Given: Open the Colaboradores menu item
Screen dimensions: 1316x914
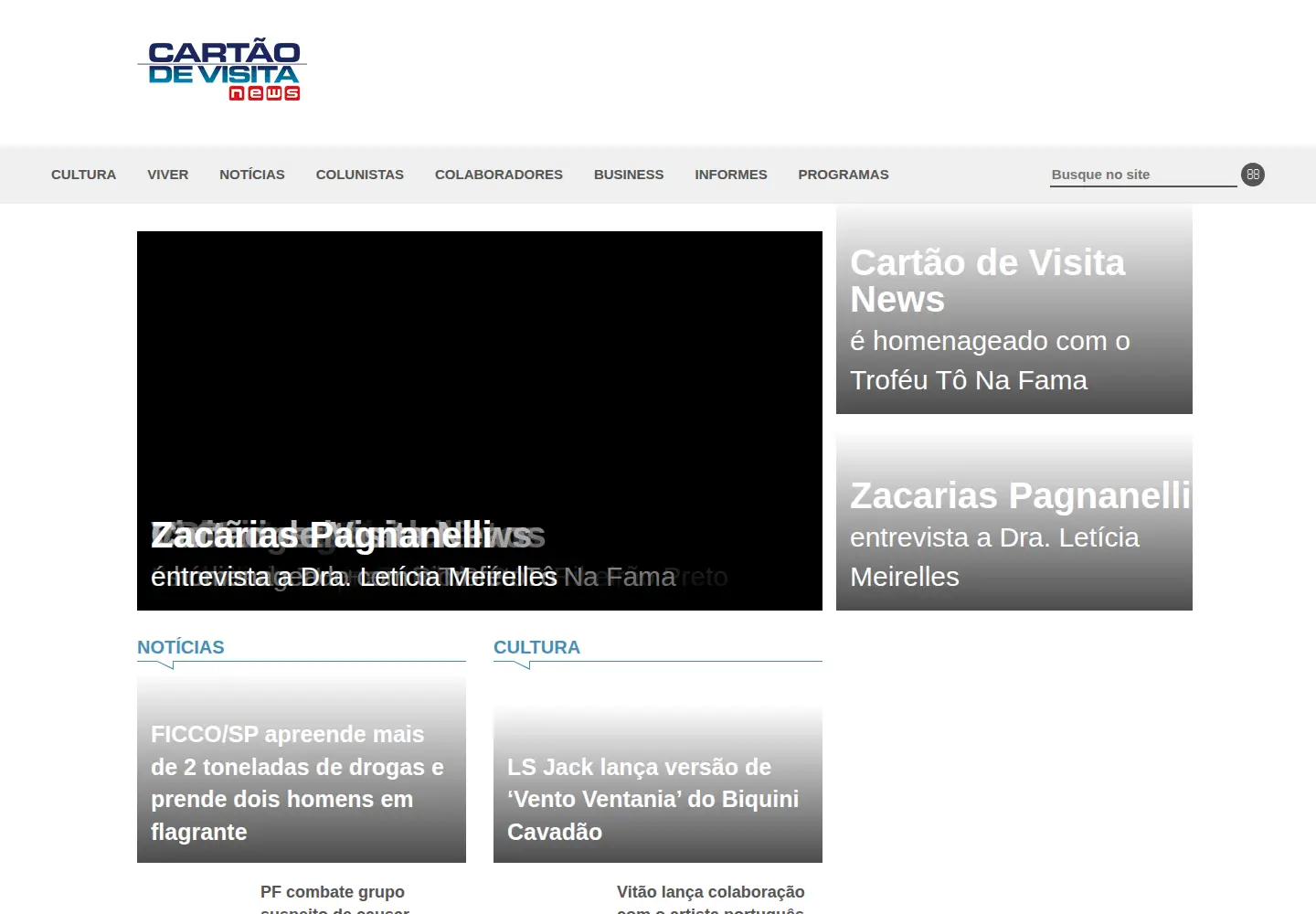Looking at the screenshot, I should click(499, 175).
